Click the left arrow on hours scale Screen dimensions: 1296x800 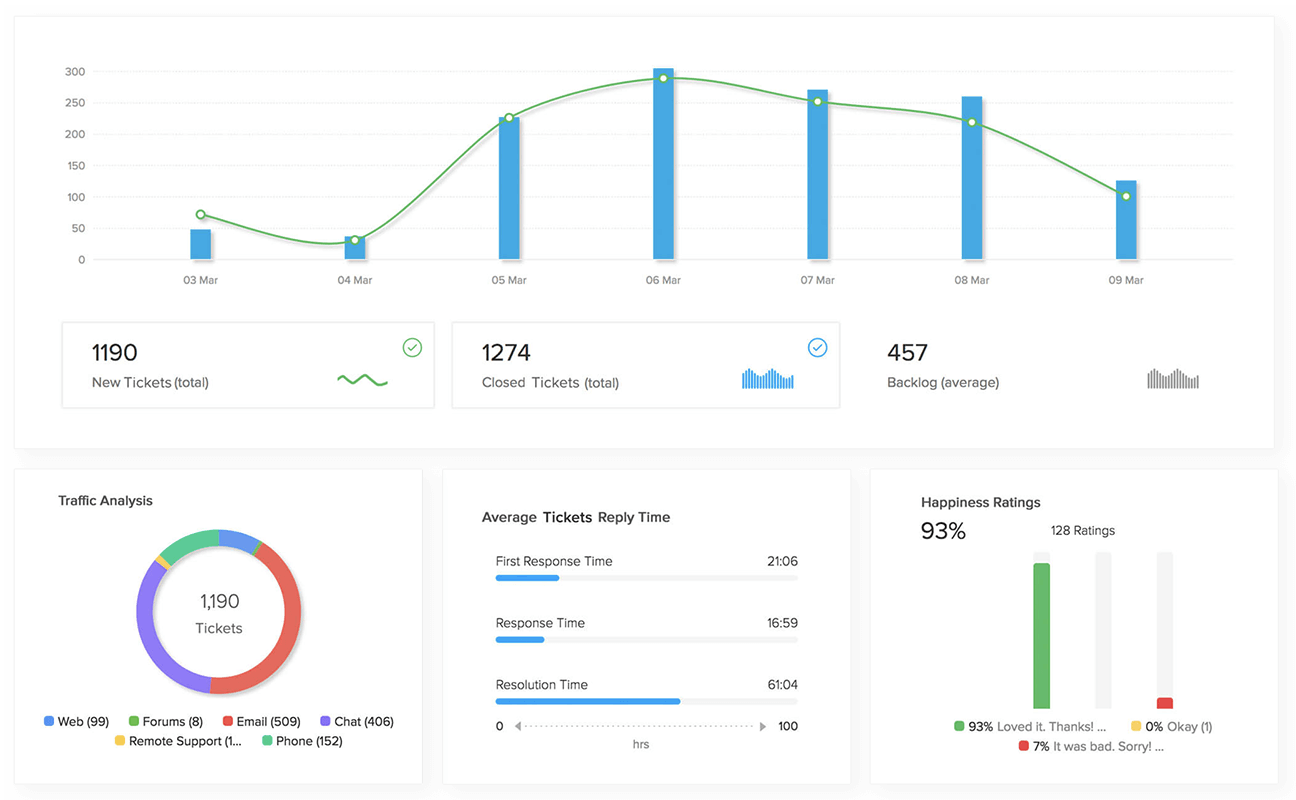pyautogui.click(x=518, y=726)
